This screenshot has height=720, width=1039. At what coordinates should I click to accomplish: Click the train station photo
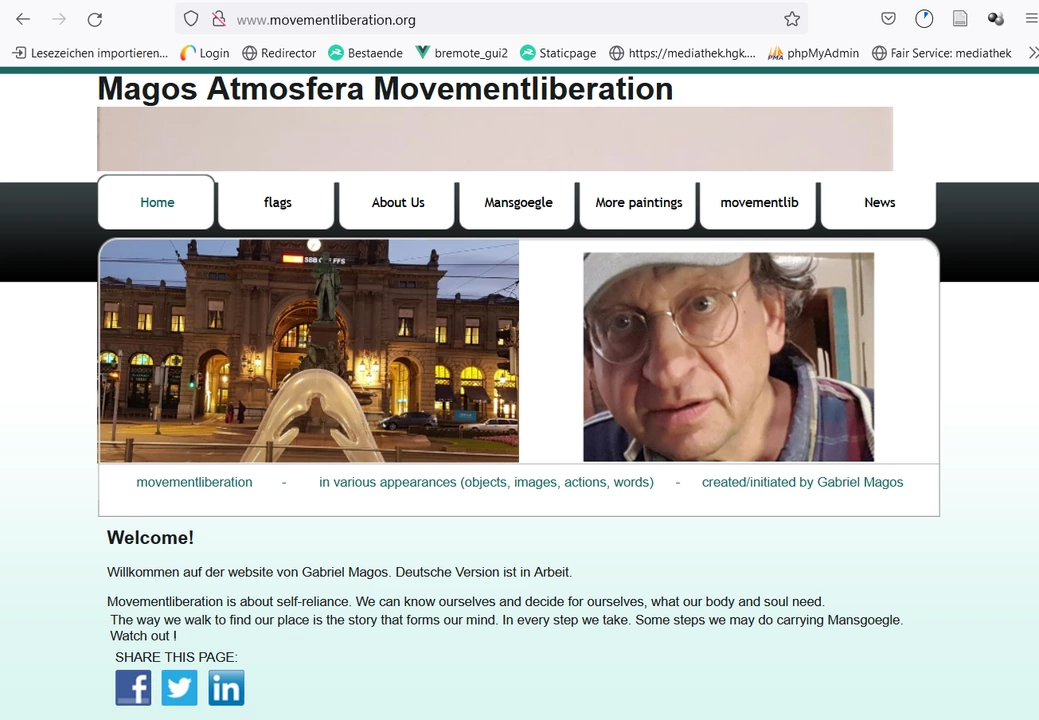point(309,350)
